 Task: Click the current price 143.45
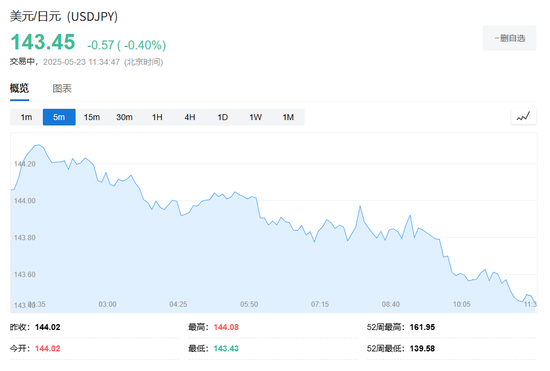[x=43, y=42]
